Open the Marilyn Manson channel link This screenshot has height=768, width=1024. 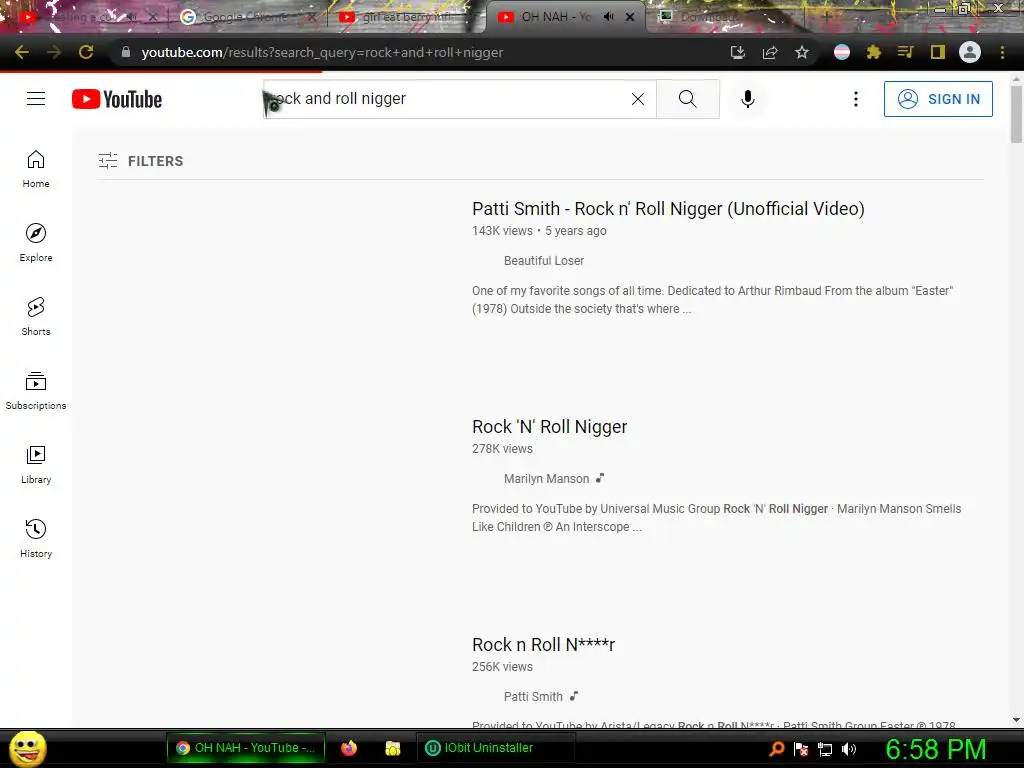(x=547, y=479)
